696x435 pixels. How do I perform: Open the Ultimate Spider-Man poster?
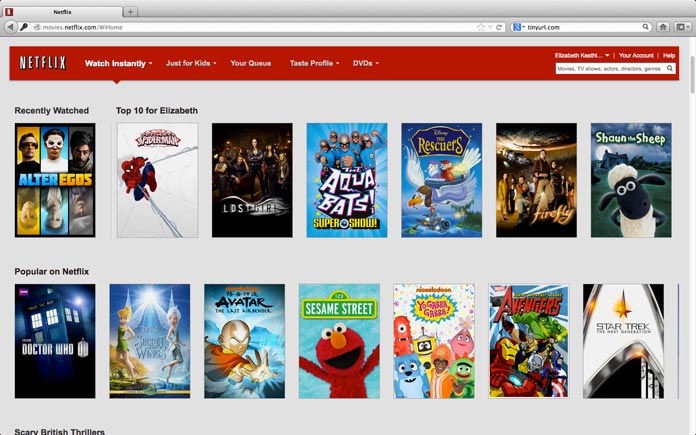coord(158,180)
